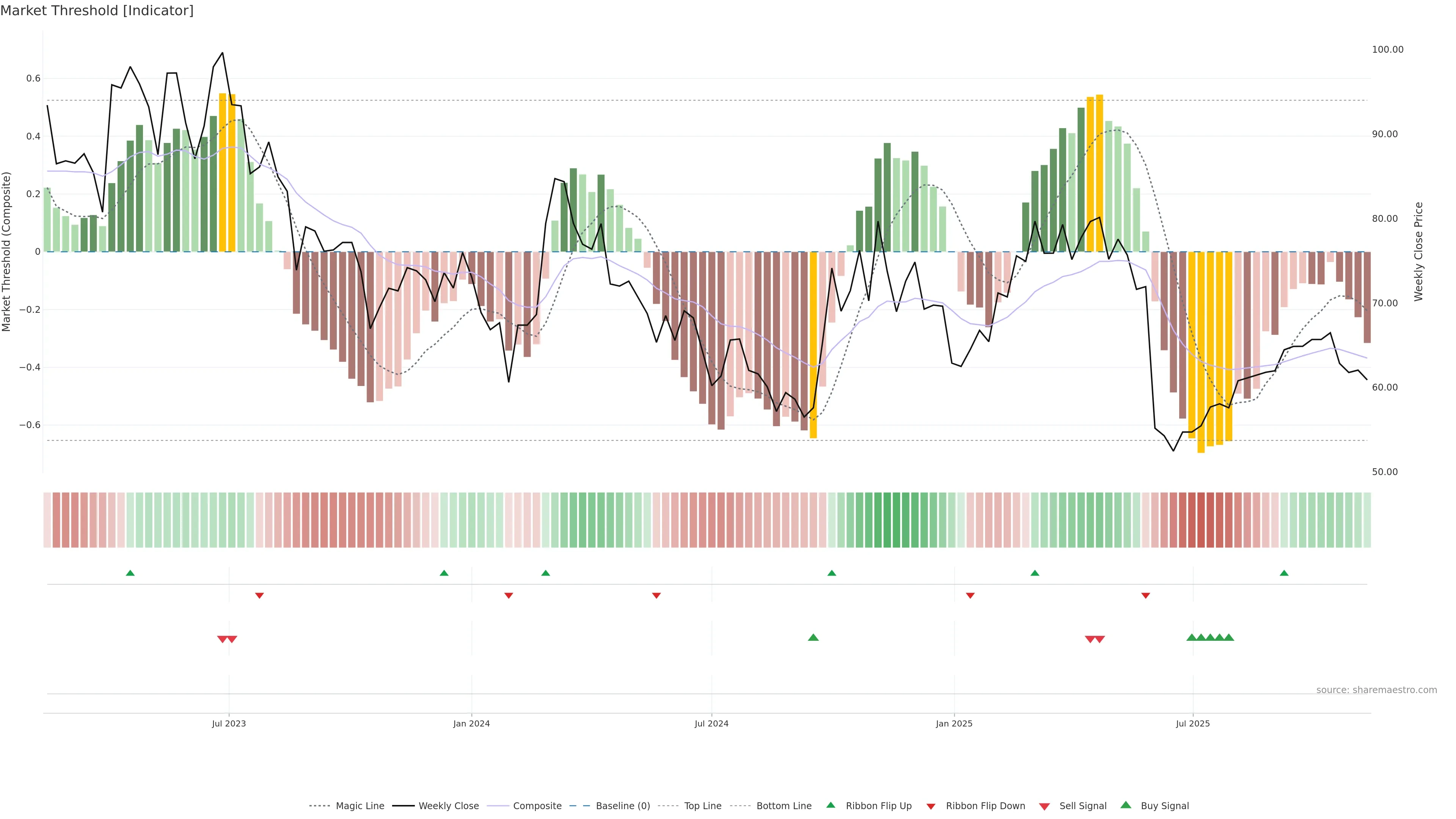The image size is (1456, 819).
Task: Click the Jul 2023 x-axis date label
Action: click(229, 723)
